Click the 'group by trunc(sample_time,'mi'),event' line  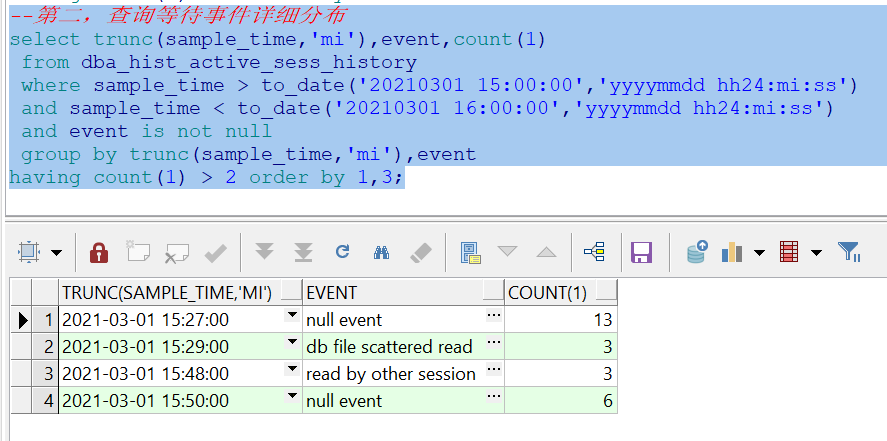pyautogui.click(x=249, y=154)
